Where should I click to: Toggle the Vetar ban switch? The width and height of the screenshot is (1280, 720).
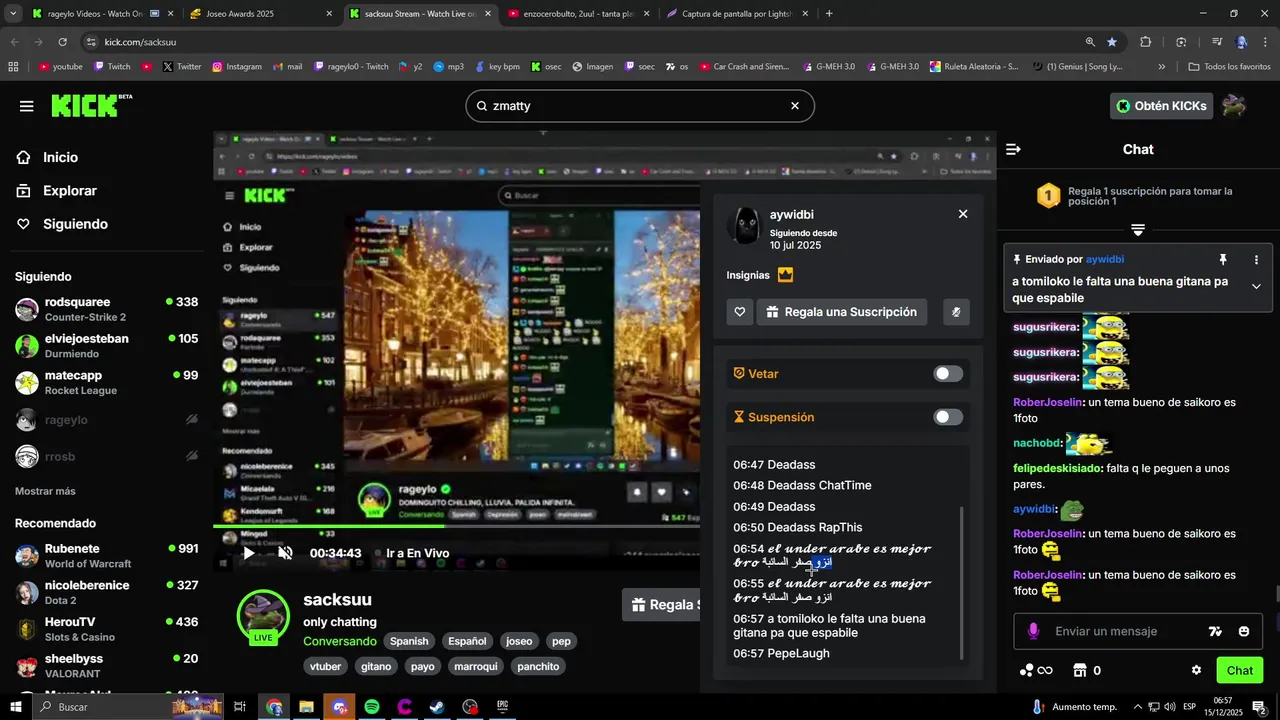(948, 374)
